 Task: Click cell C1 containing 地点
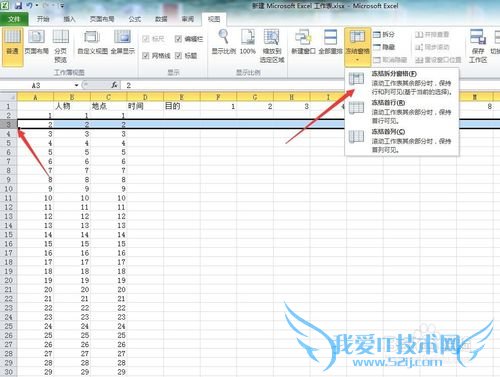click(109, 106)
